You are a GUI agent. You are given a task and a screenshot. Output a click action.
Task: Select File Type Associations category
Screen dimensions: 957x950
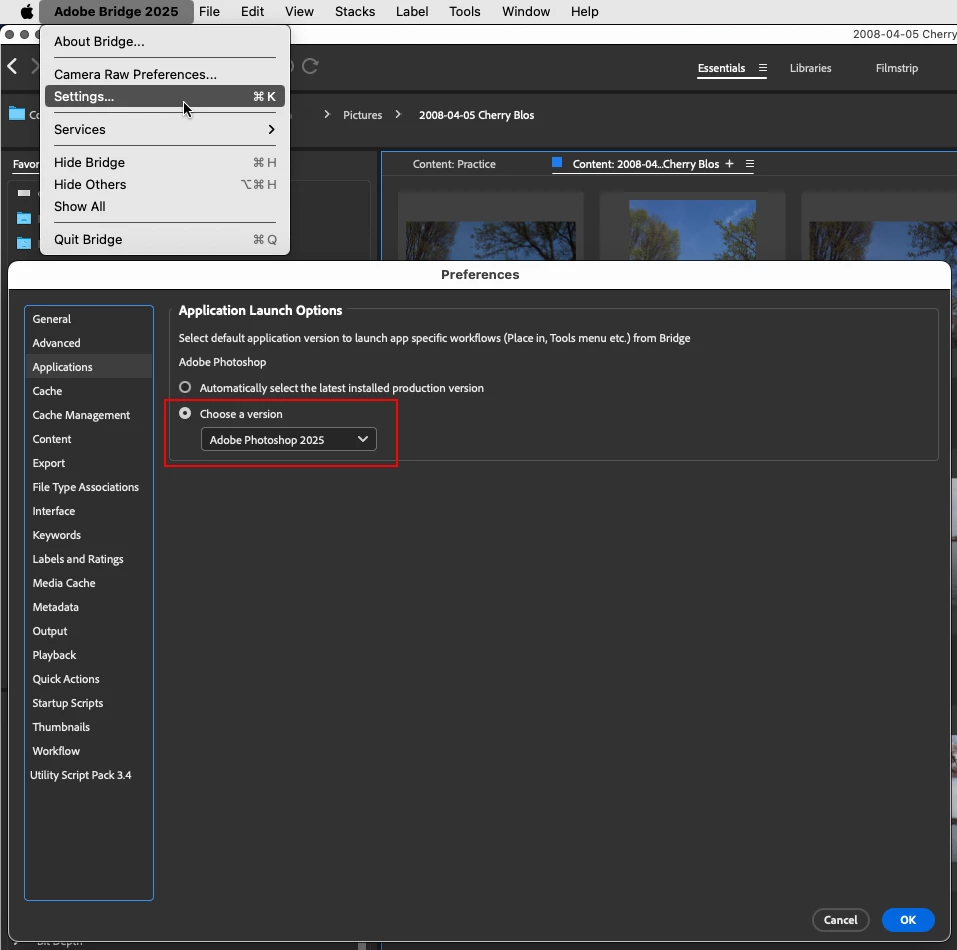coord(89,487)
